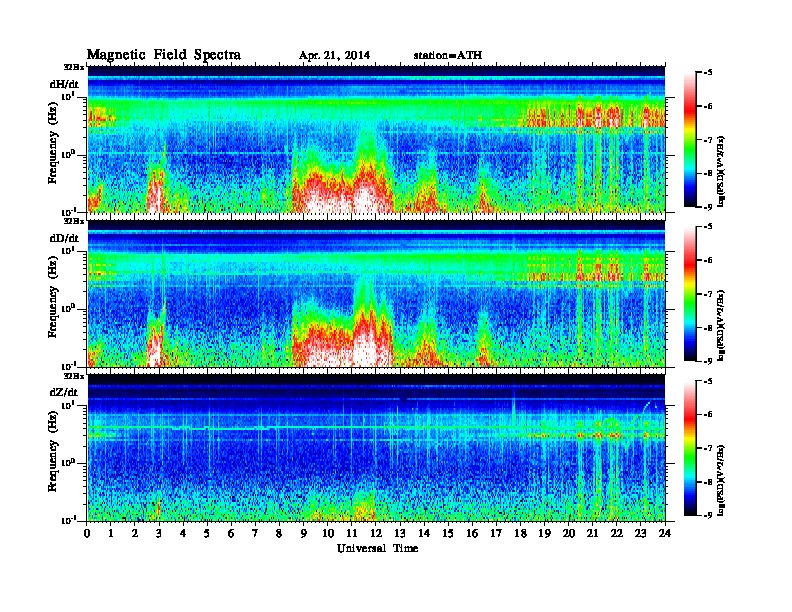This screenshot has height=612, width=792.
Task: Click hour "19" on the Universal Time axis
Action: tap(544, 533)
